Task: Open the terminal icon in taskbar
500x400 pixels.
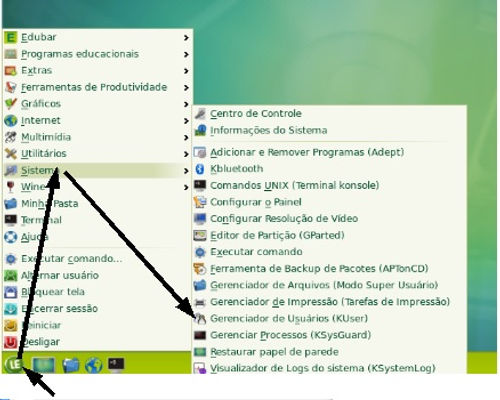Action: pyautogui.click(x=116, y=364)
